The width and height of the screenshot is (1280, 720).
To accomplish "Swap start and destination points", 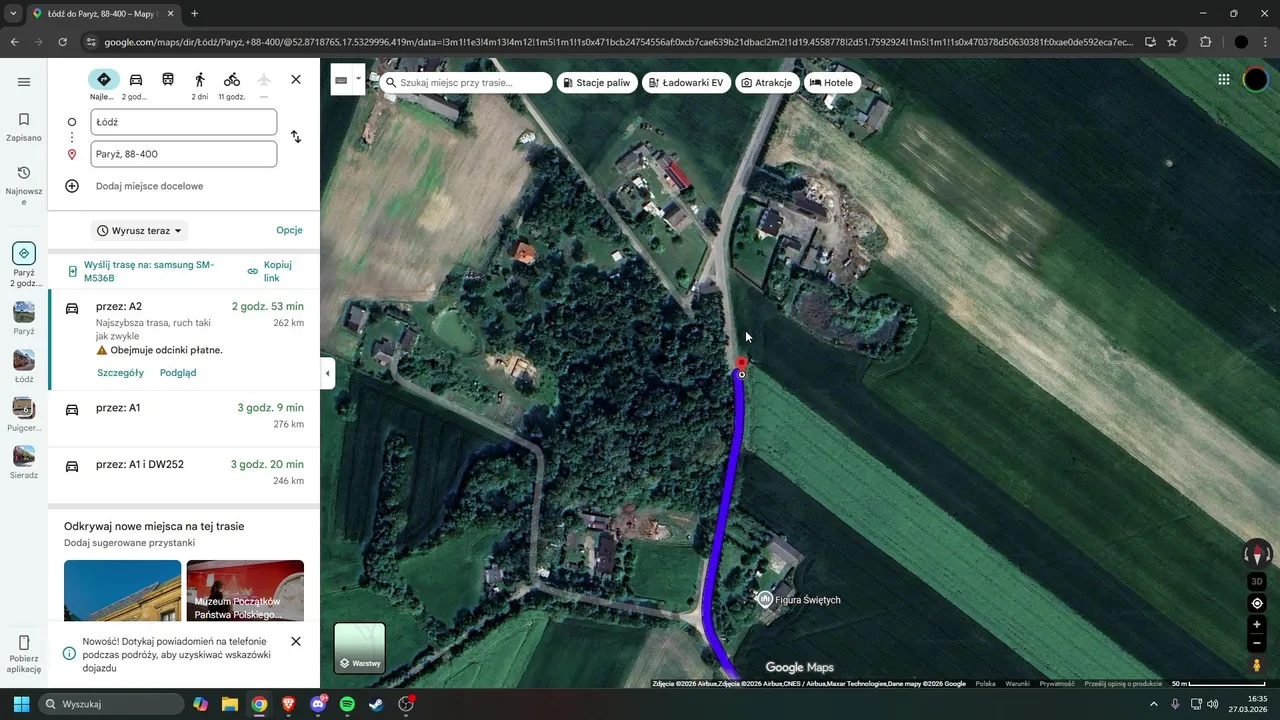I will 296,137.
